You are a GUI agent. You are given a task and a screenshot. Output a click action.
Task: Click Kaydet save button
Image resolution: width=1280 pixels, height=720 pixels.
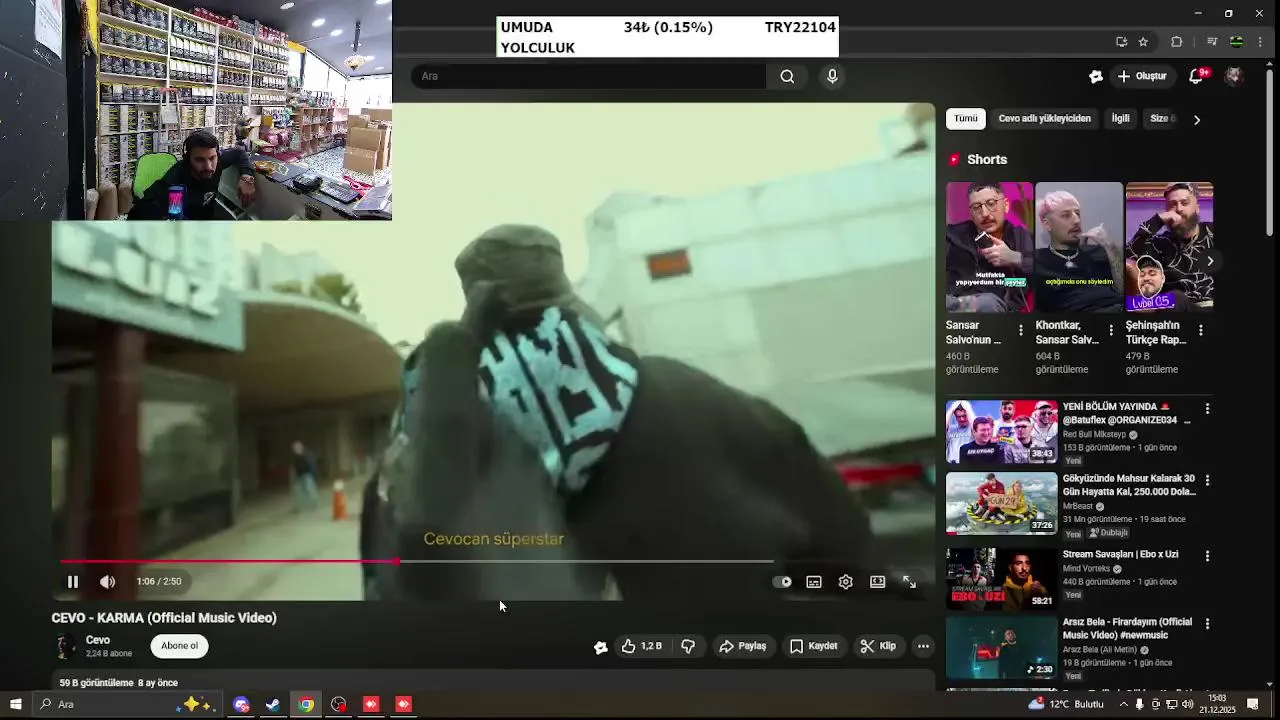coord(813,646)
